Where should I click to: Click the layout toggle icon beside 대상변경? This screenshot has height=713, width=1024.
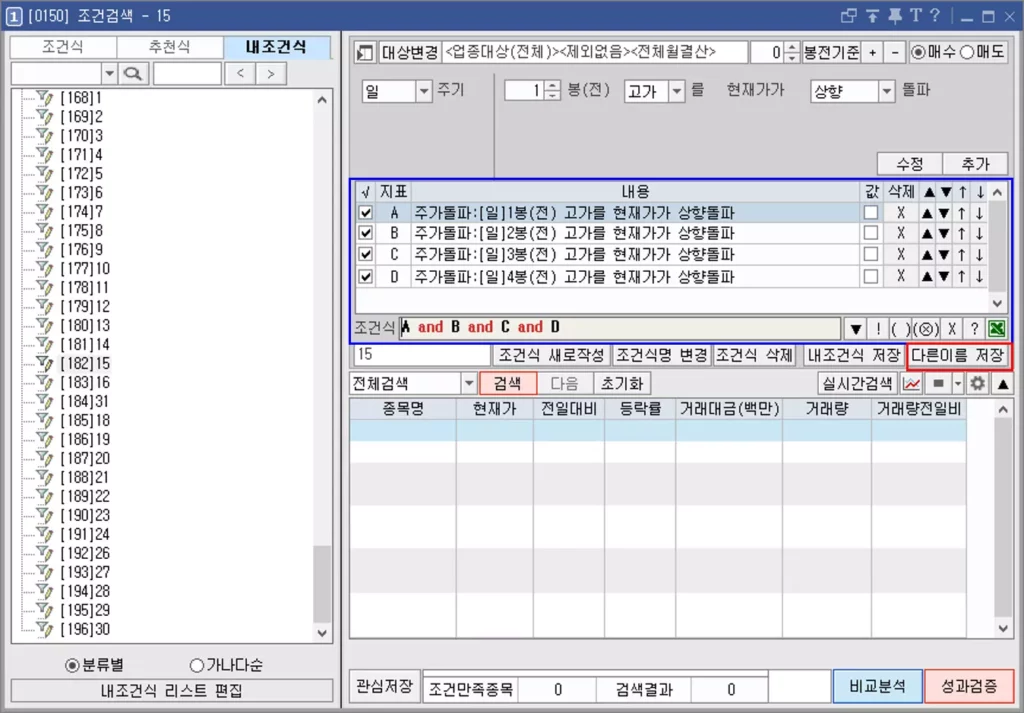(364, 52)
